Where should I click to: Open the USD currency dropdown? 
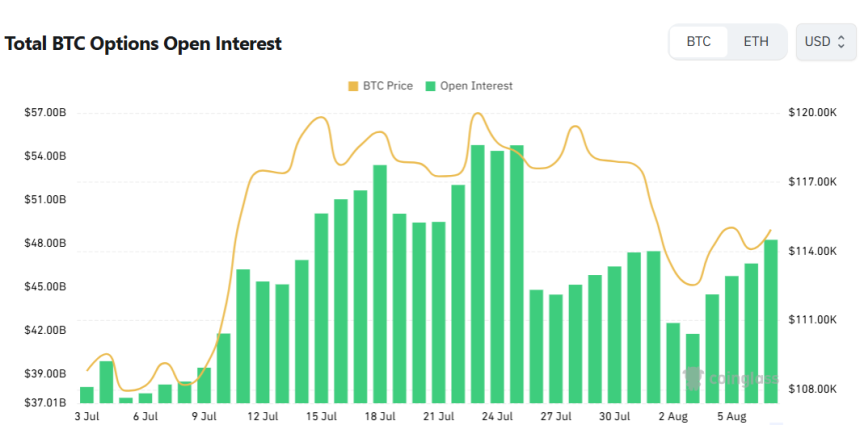click(826, 42)
